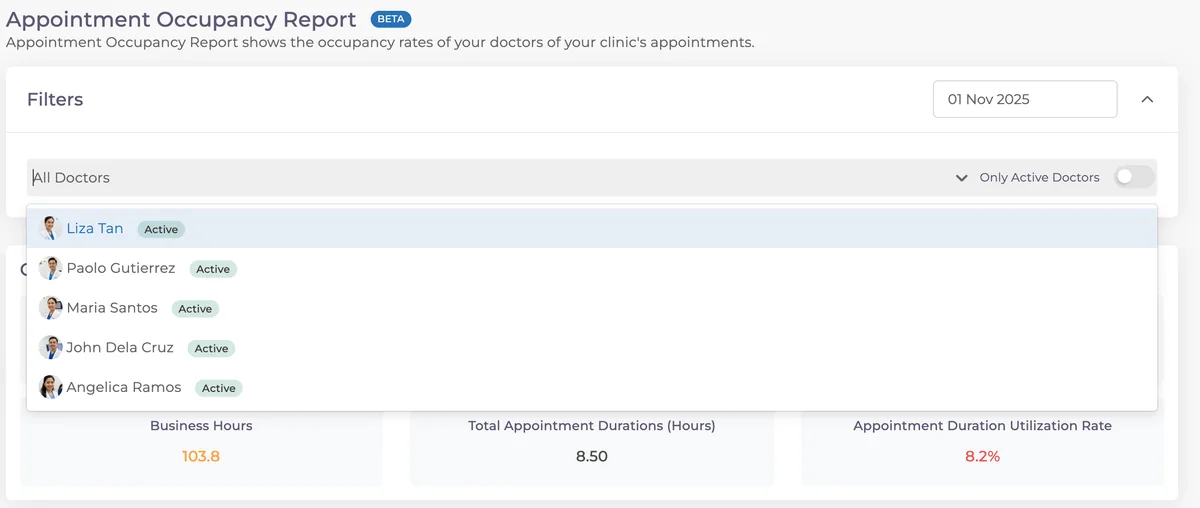
Task: Collapse the Filters panel with the chevron
Action: pyautogui.click(x=1147, y=99)
